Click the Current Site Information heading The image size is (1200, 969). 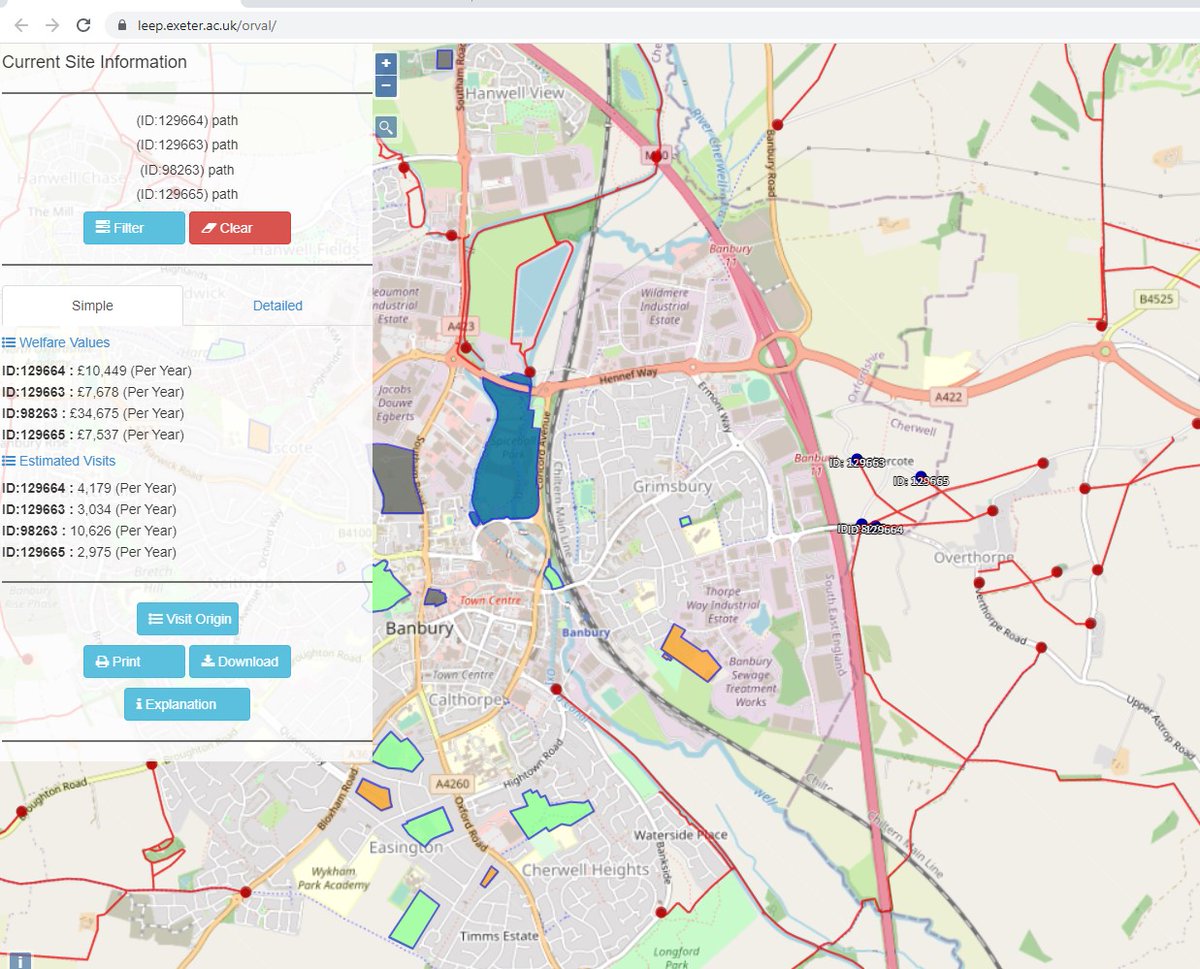(x=95, y=62)
